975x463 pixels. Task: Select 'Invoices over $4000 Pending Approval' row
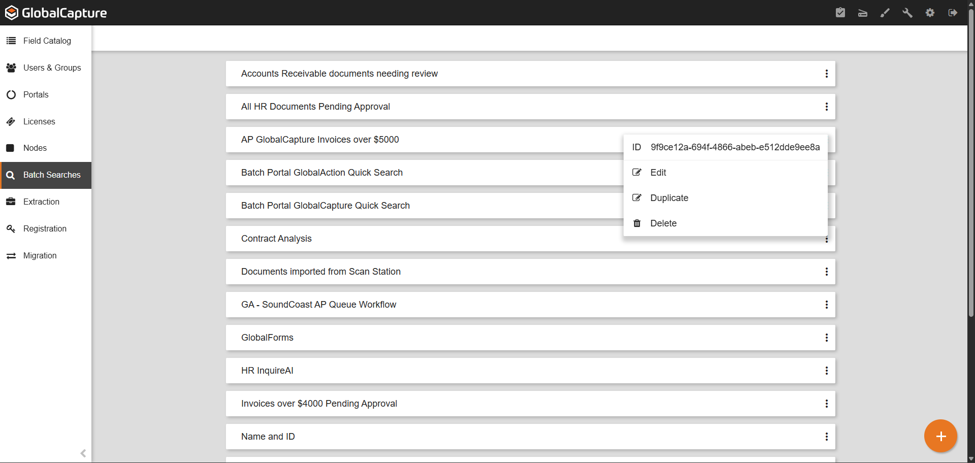[x=530, y=403]
